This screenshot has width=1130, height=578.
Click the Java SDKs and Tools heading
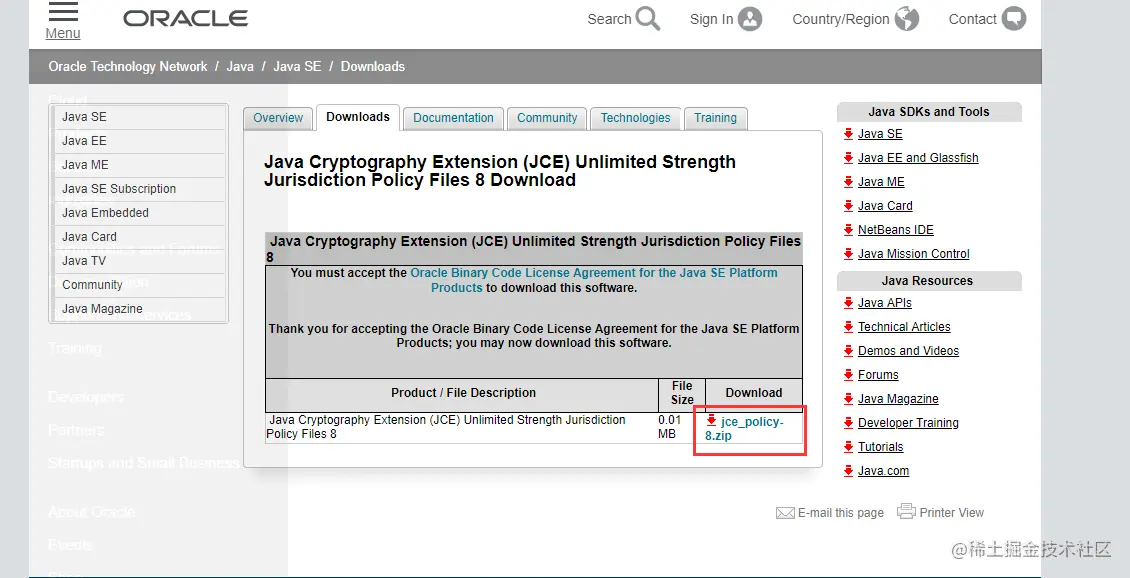point(928,112)
